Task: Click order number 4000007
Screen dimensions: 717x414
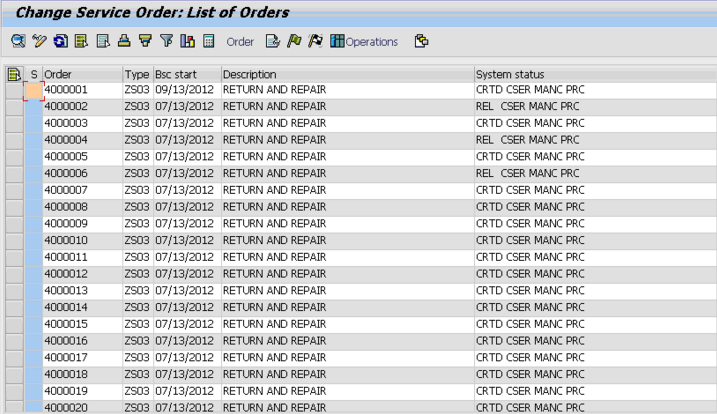Action: (x=66, y=190)
